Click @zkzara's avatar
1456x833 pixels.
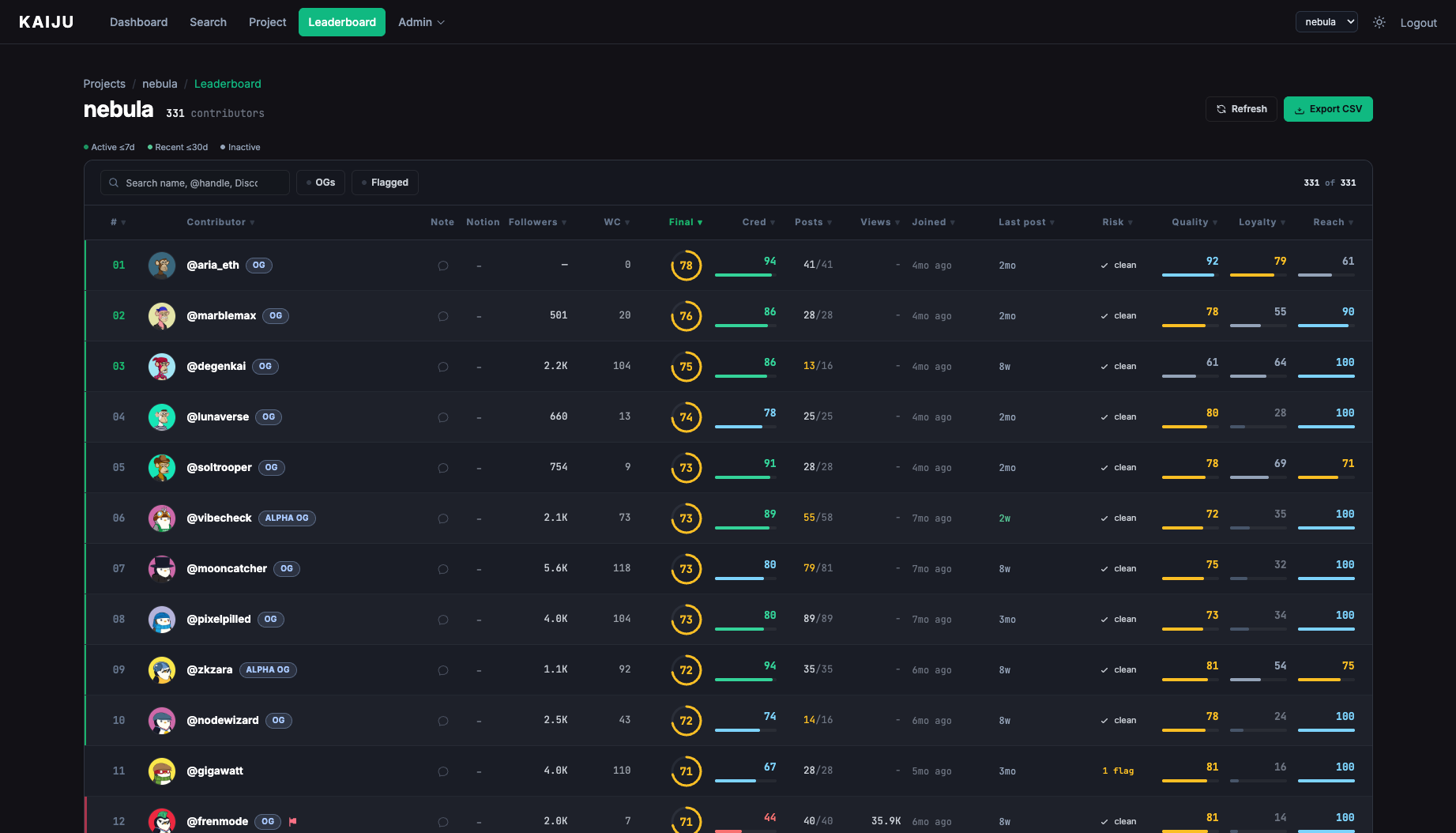point(162,670)
